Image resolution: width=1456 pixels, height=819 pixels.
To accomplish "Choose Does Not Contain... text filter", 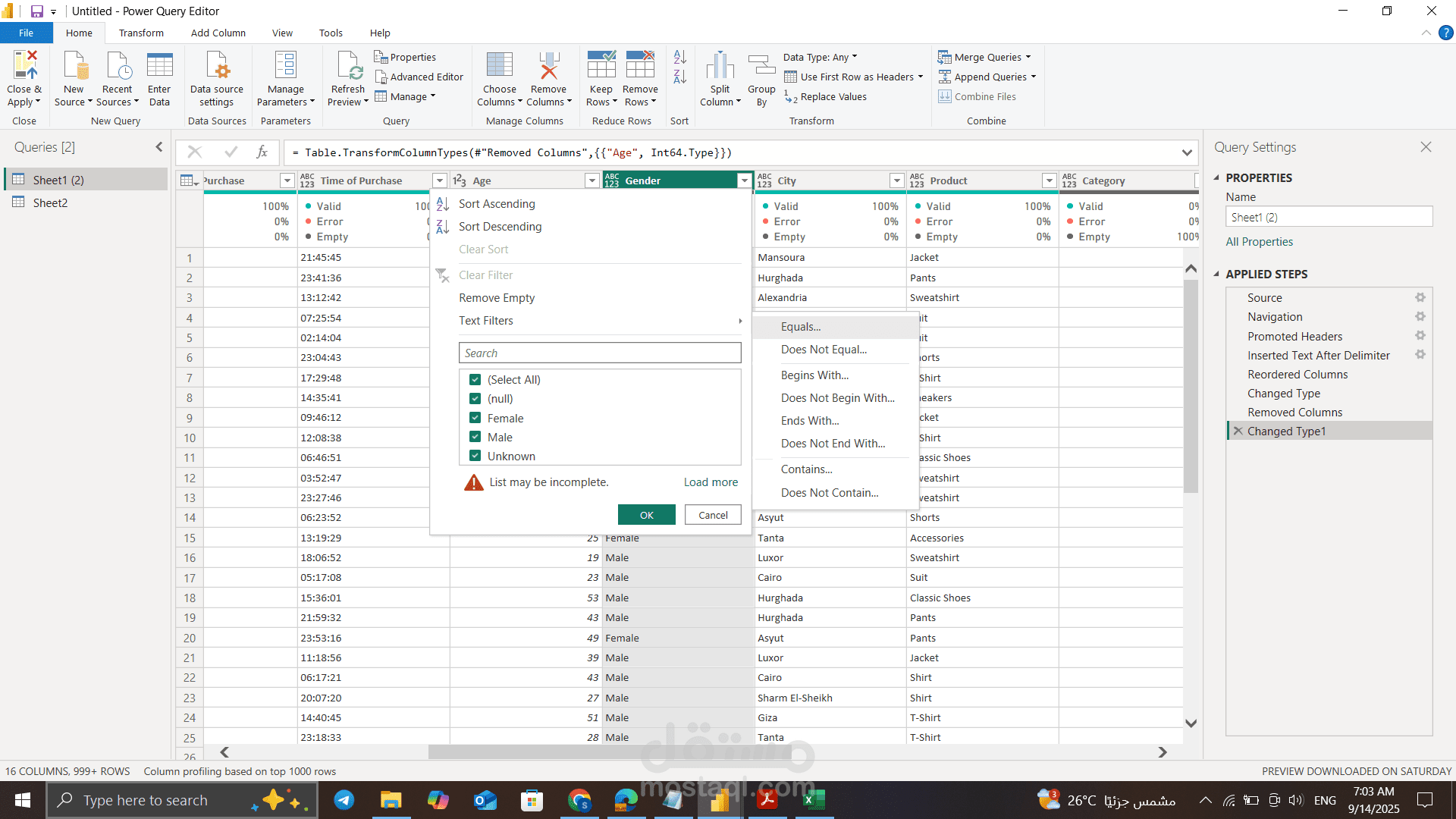I will click(830, 493).
